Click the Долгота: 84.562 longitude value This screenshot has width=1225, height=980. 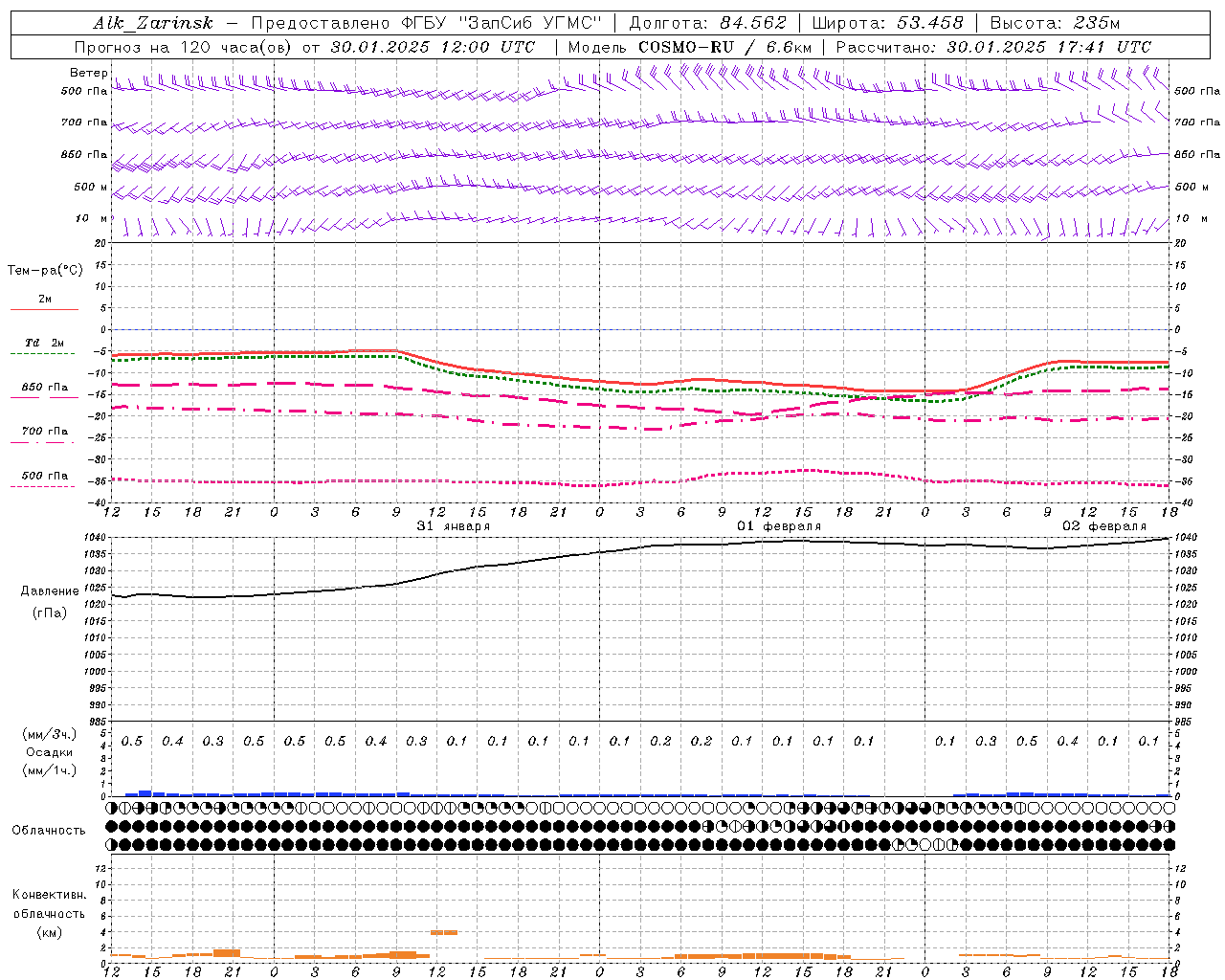(708, 23)
